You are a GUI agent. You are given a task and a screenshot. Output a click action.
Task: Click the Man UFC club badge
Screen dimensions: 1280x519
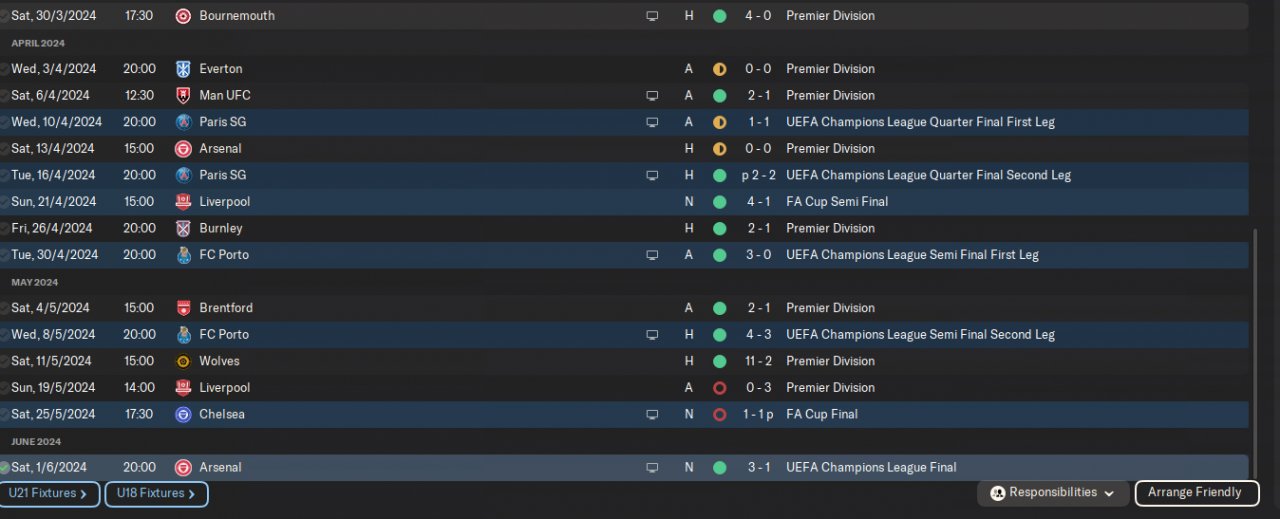click(x=183, y=96)
